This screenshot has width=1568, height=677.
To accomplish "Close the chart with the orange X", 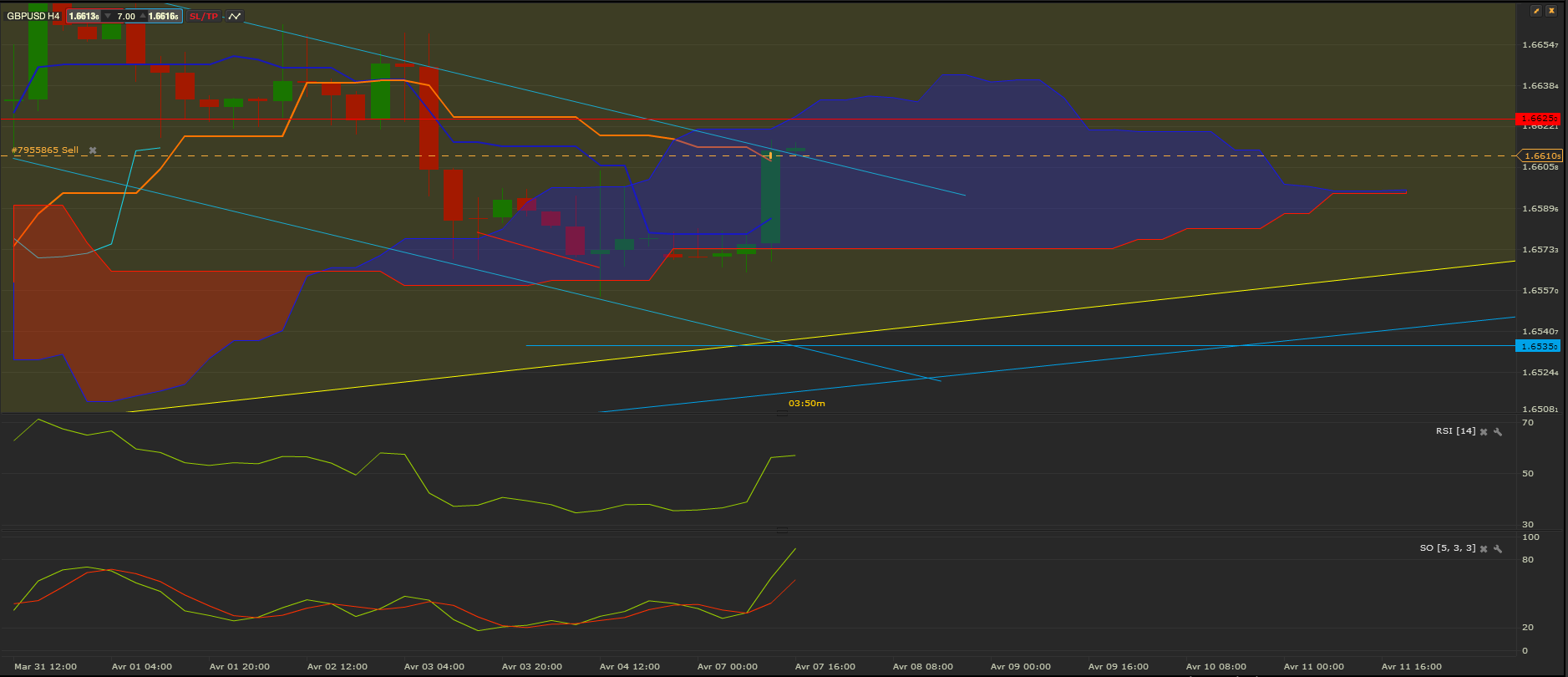I will [1551, 11].
